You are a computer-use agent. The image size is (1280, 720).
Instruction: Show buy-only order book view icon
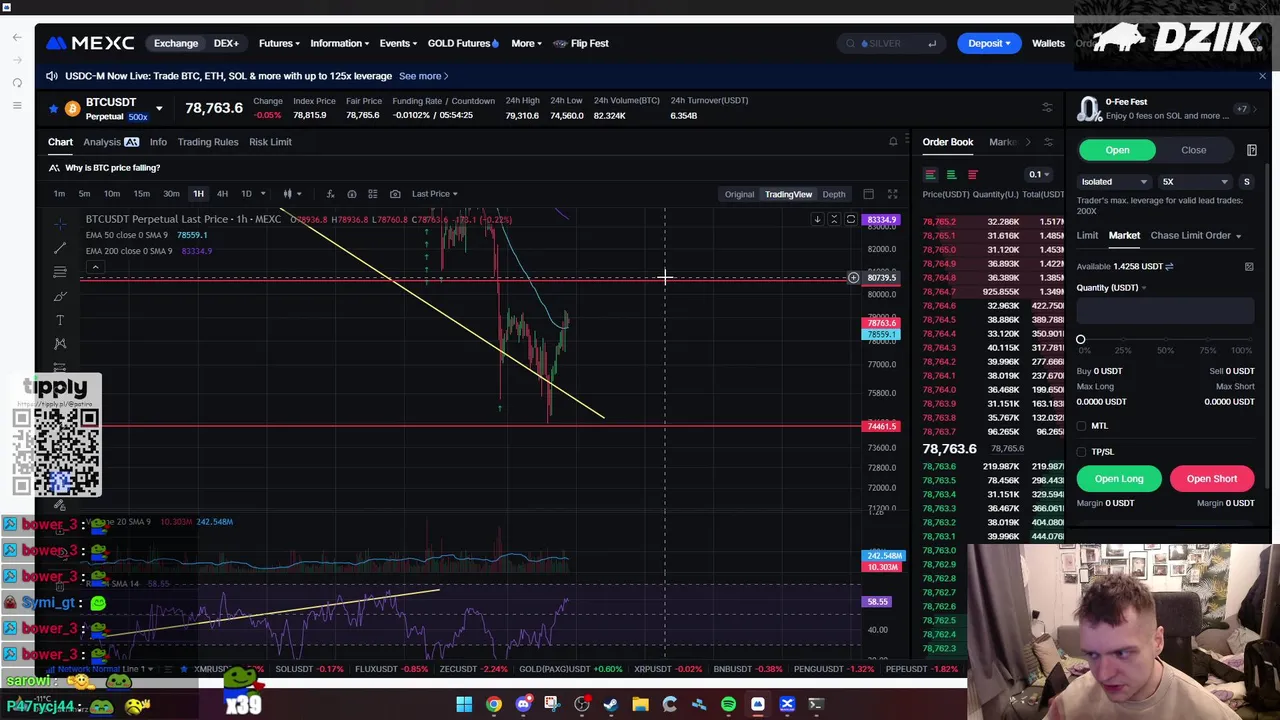(951, 175)
